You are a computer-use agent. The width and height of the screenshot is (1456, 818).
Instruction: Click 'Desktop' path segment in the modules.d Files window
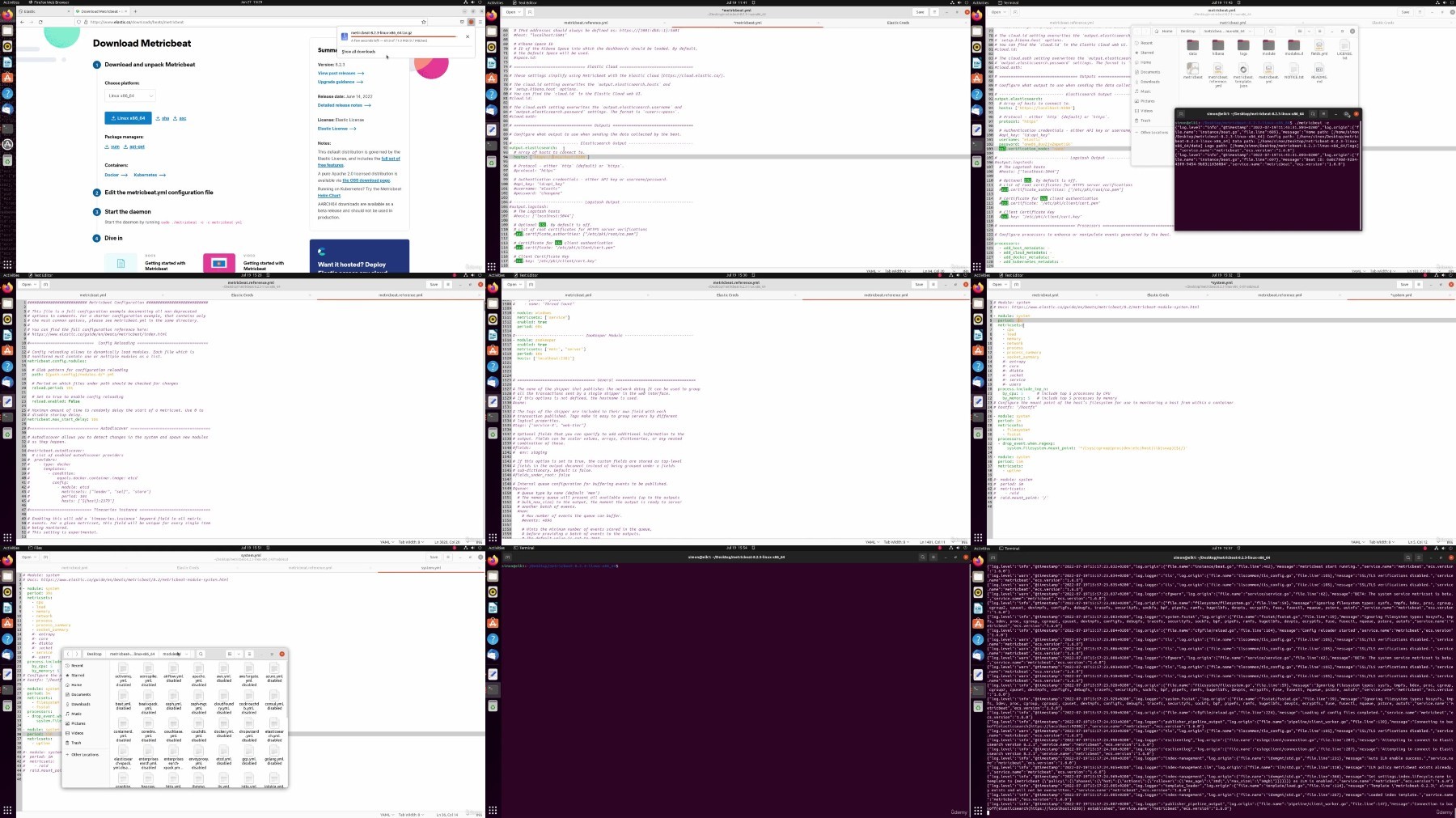click(95, 654)
